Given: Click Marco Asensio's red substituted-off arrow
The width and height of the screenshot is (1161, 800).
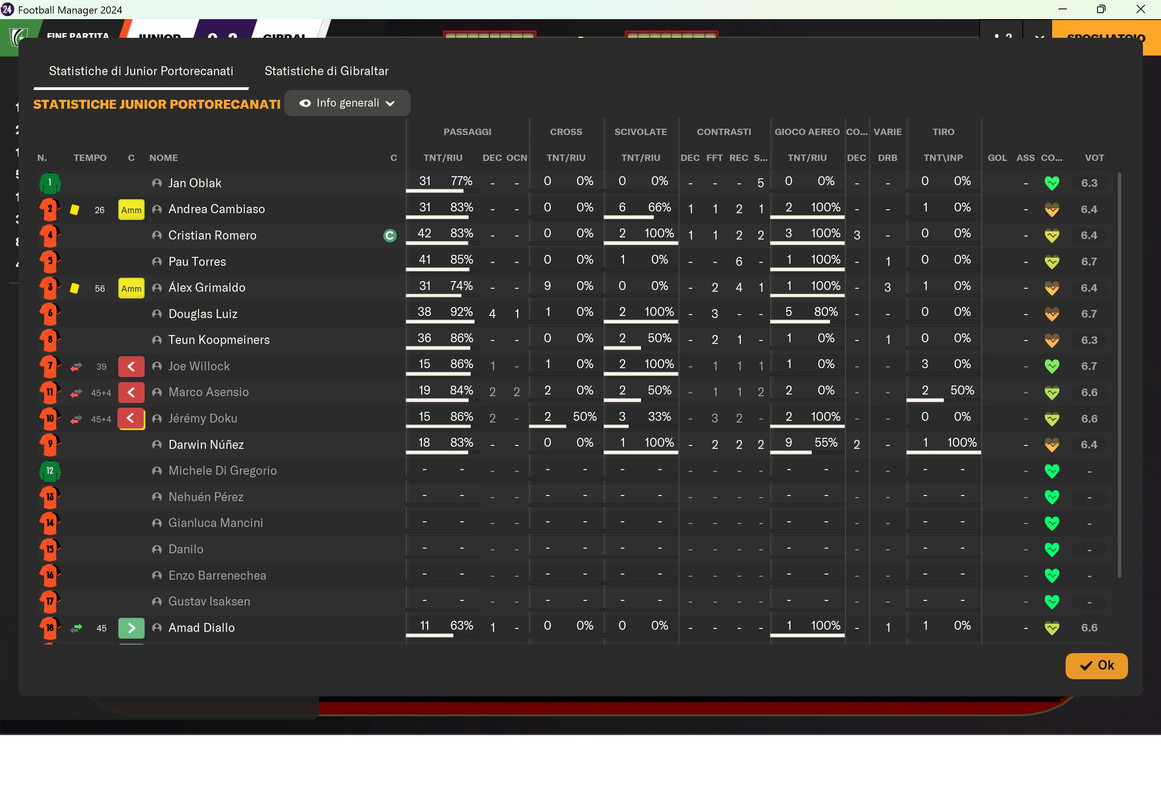Looking at the screenshot, I should 131,393.
